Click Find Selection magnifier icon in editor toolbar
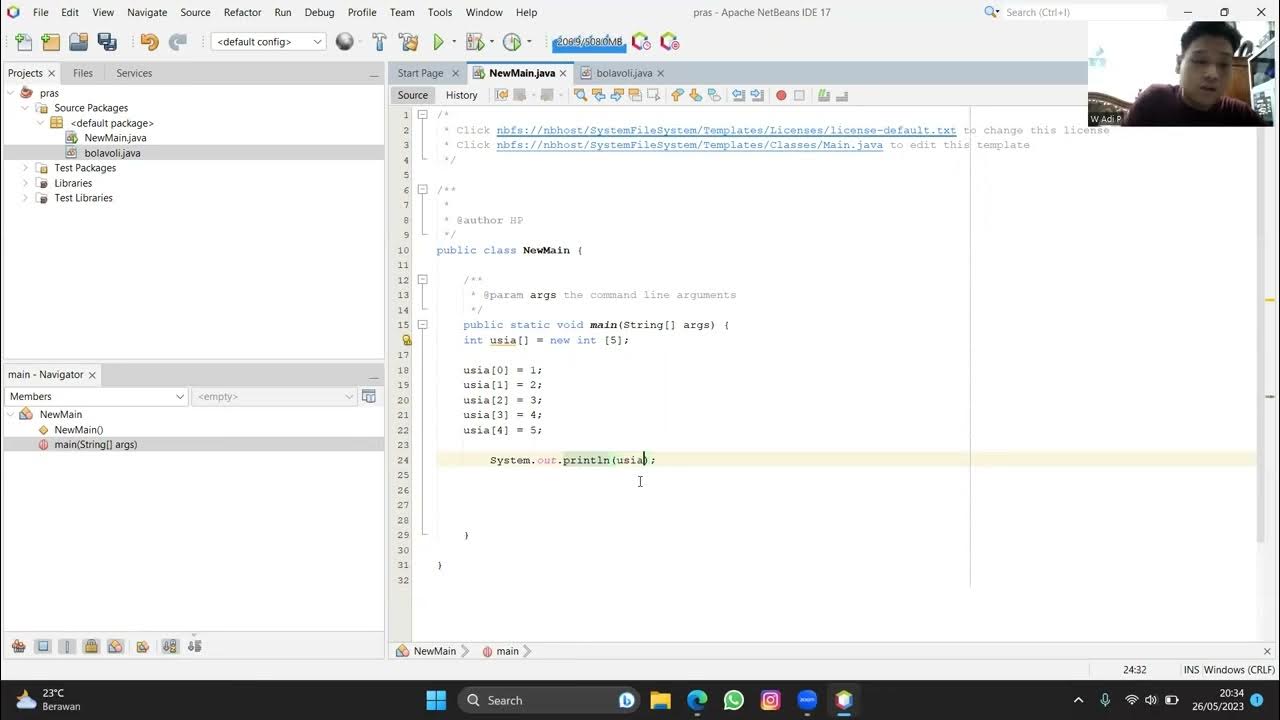The width and height of the screenshot is (1280, 720). pyautogui.click(x=580, y=95)
